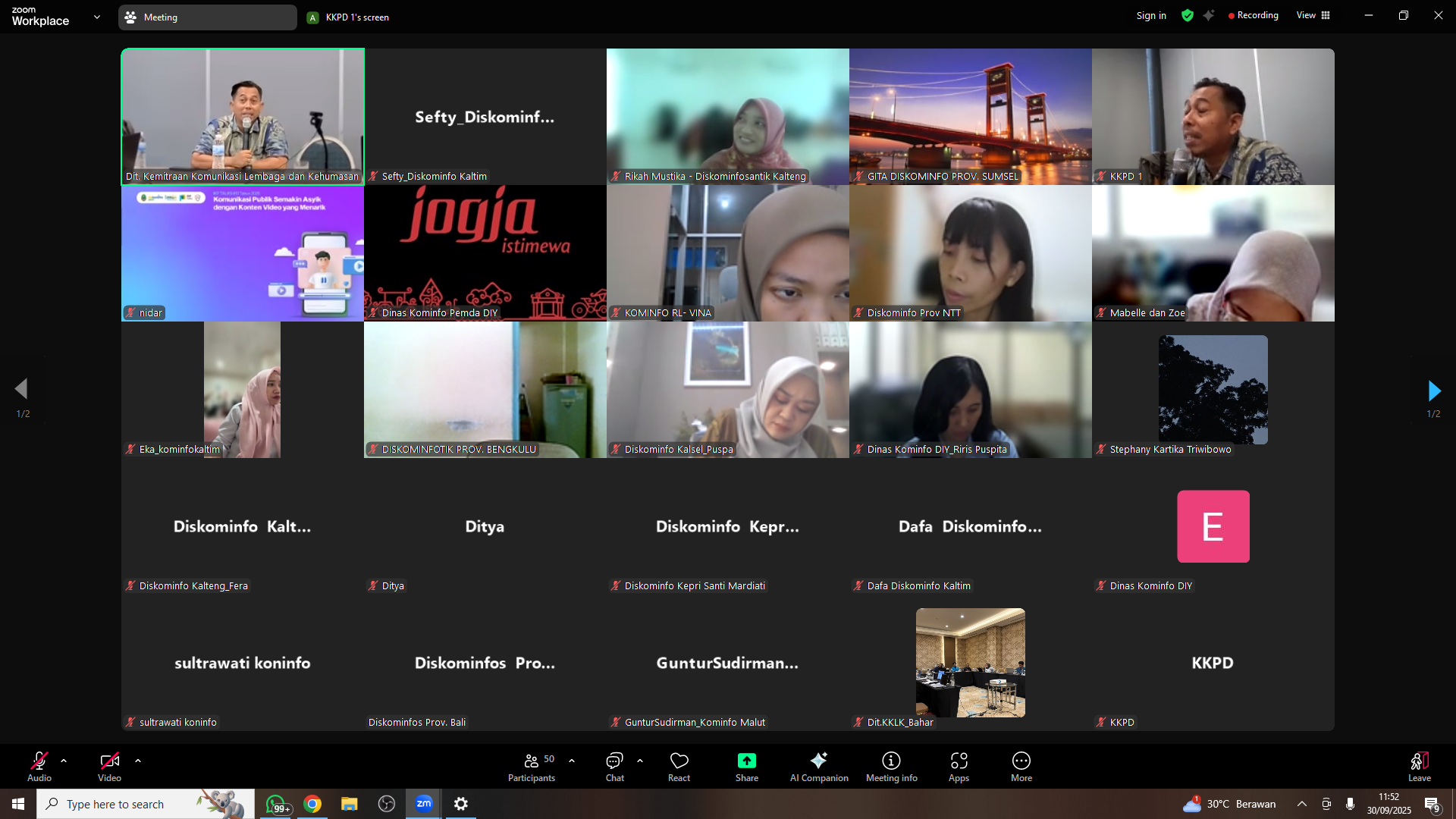1456x819 pixels.
Task: Expand the video options chevron
Action: coord(138,760)
